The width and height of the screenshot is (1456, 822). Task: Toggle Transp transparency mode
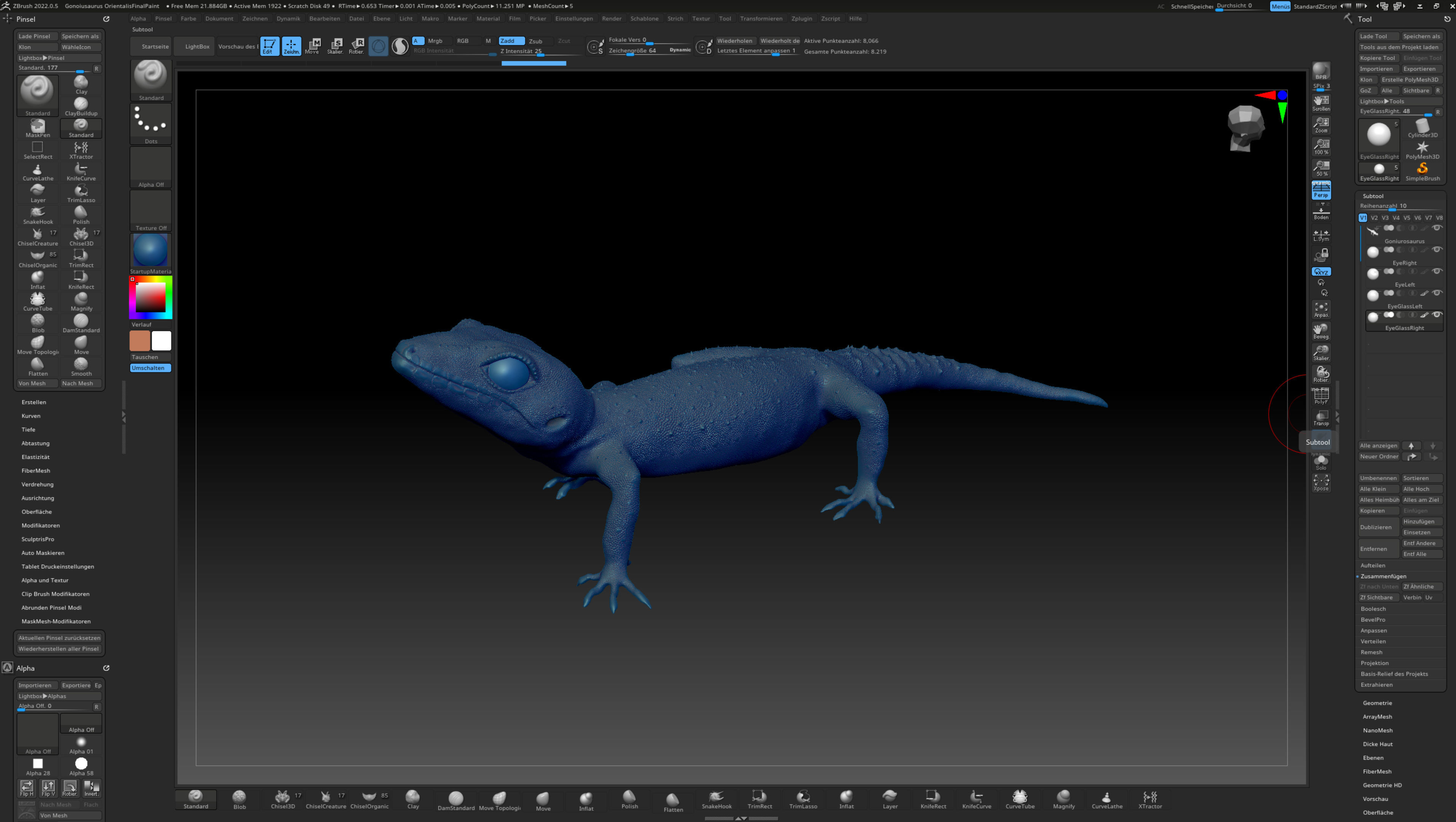click(x=1321, y=418)
